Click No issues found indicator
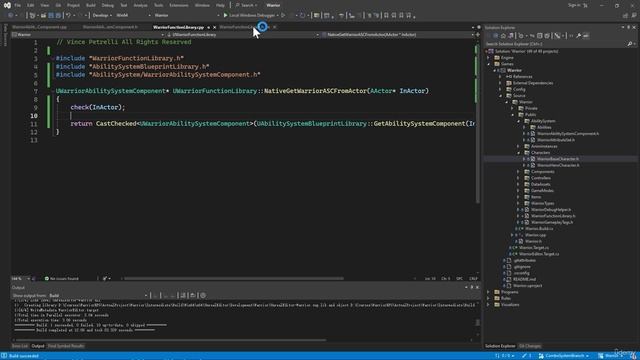640x360 pixels. (x=61, y=279)
